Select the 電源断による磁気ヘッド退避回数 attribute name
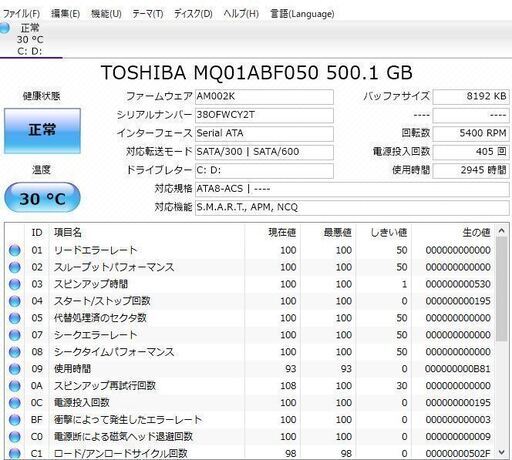 click(123, 437)
